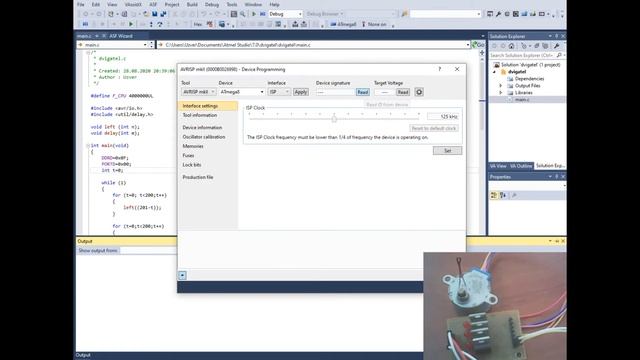Image resolution: width=640 pixels, height=360 pixels.
Task: Click the Apply button
Action: pos(301,92)
